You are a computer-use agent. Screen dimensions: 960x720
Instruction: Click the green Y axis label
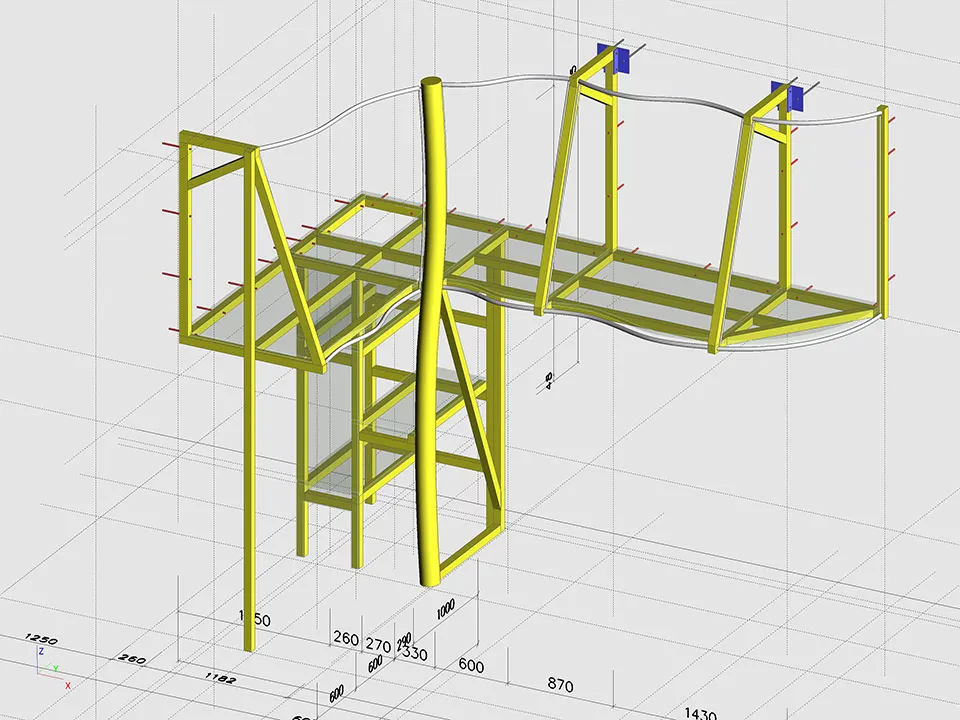[55, 669]
